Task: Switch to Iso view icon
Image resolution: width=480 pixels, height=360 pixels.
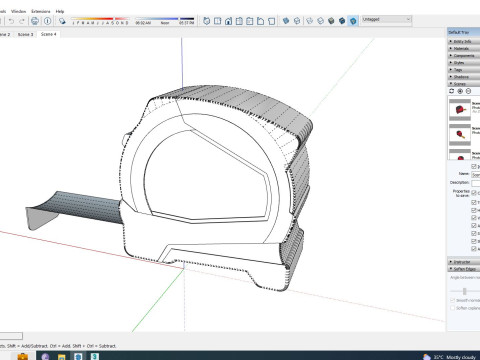Action: 207,21
